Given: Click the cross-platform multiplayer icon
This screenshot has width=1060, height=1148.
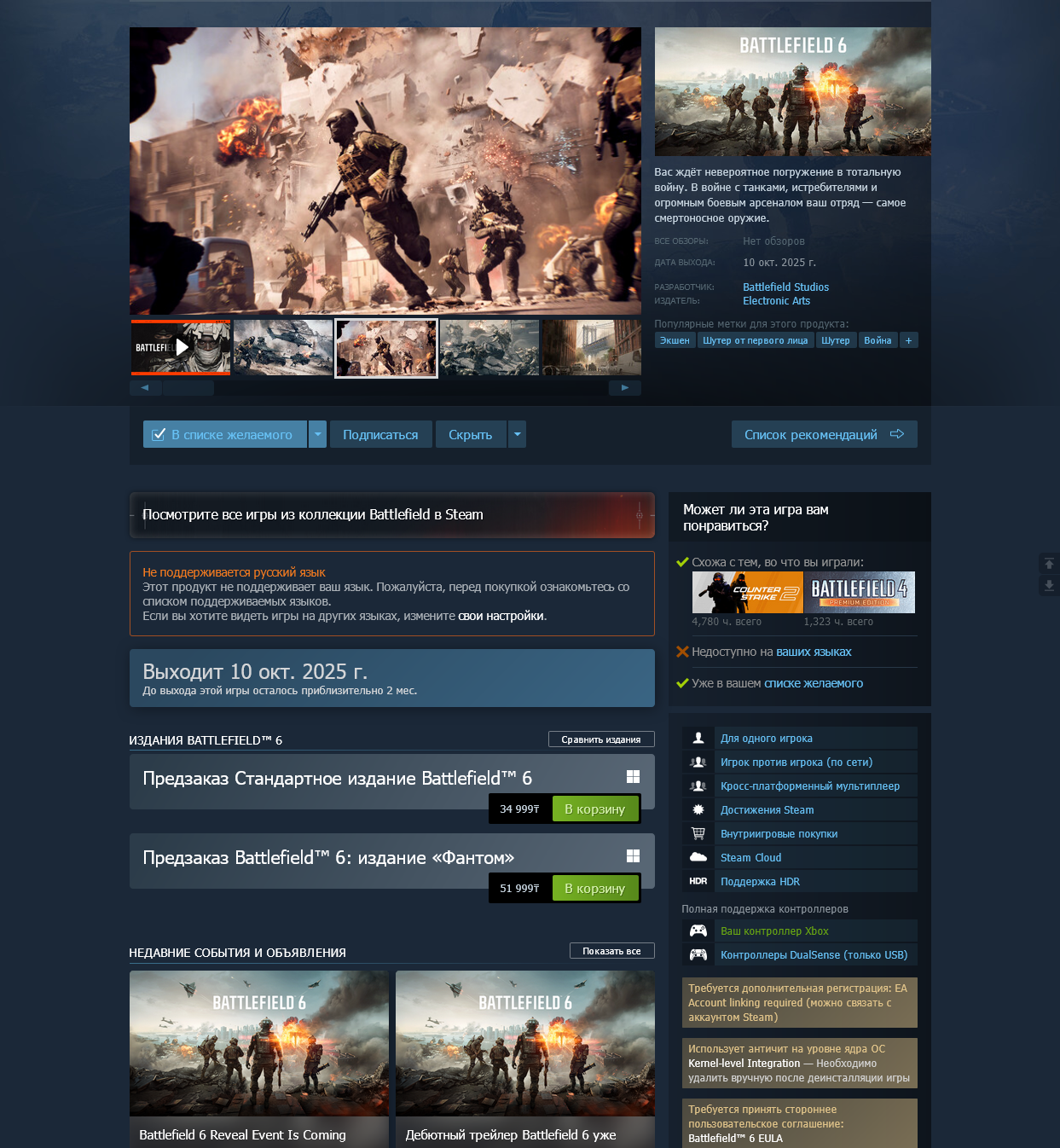Looking at the screenshot, I should pos(698,786).
